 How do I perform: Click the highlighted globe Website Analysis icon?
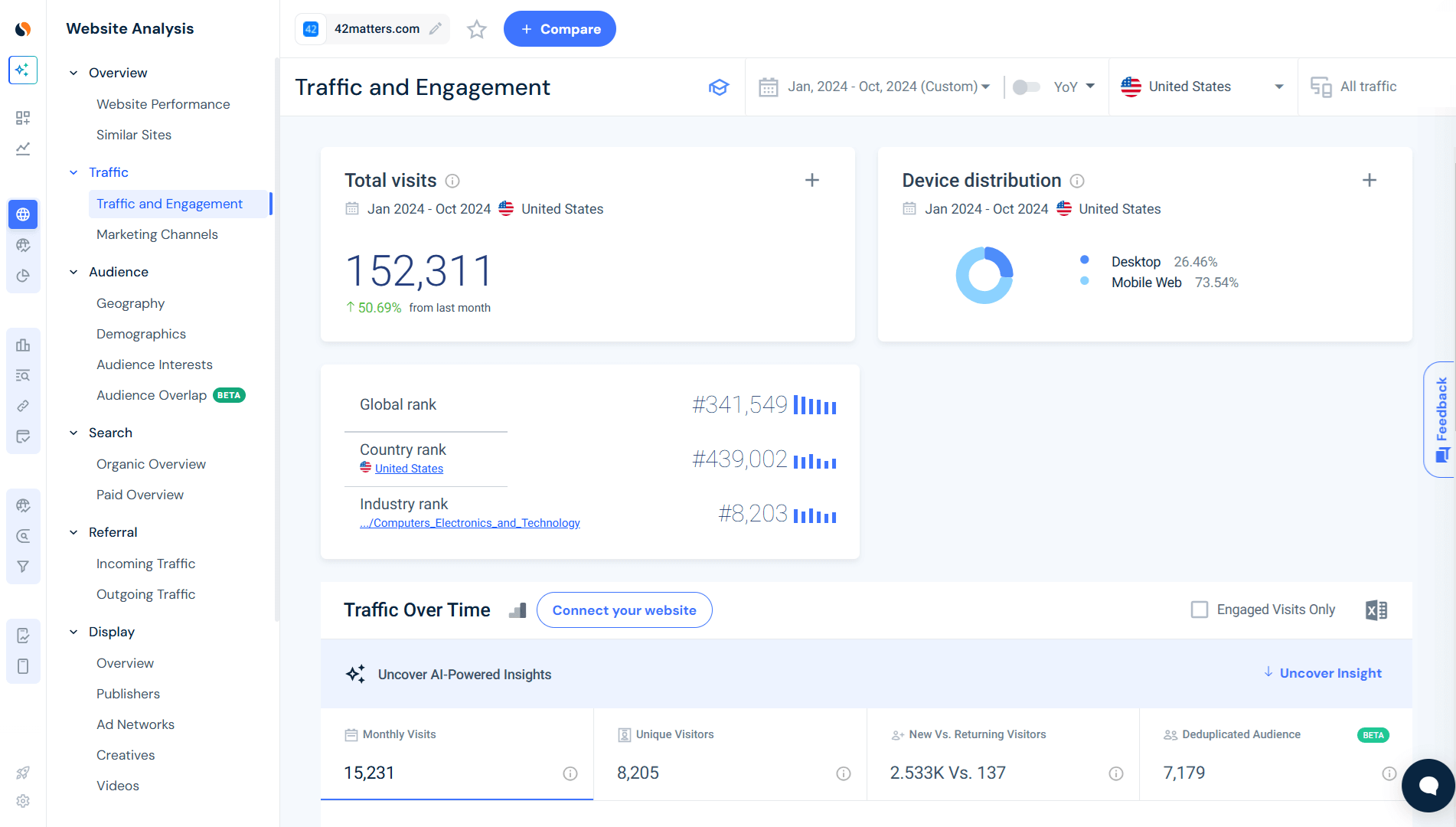(23, 214)
